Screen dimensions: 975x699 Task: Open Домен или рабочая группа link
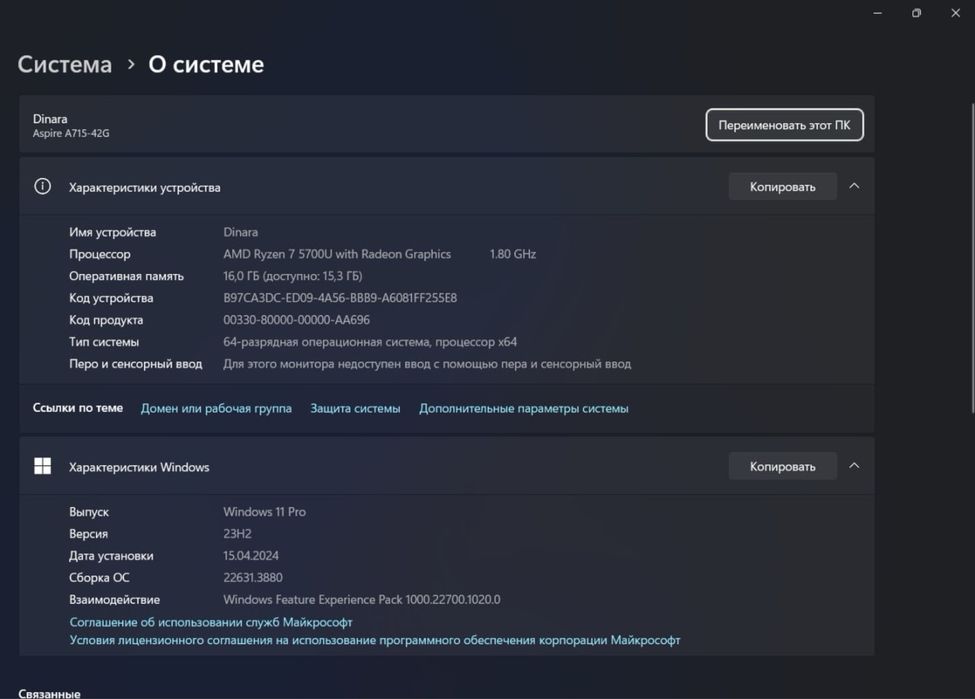click(x=216, y=409)
